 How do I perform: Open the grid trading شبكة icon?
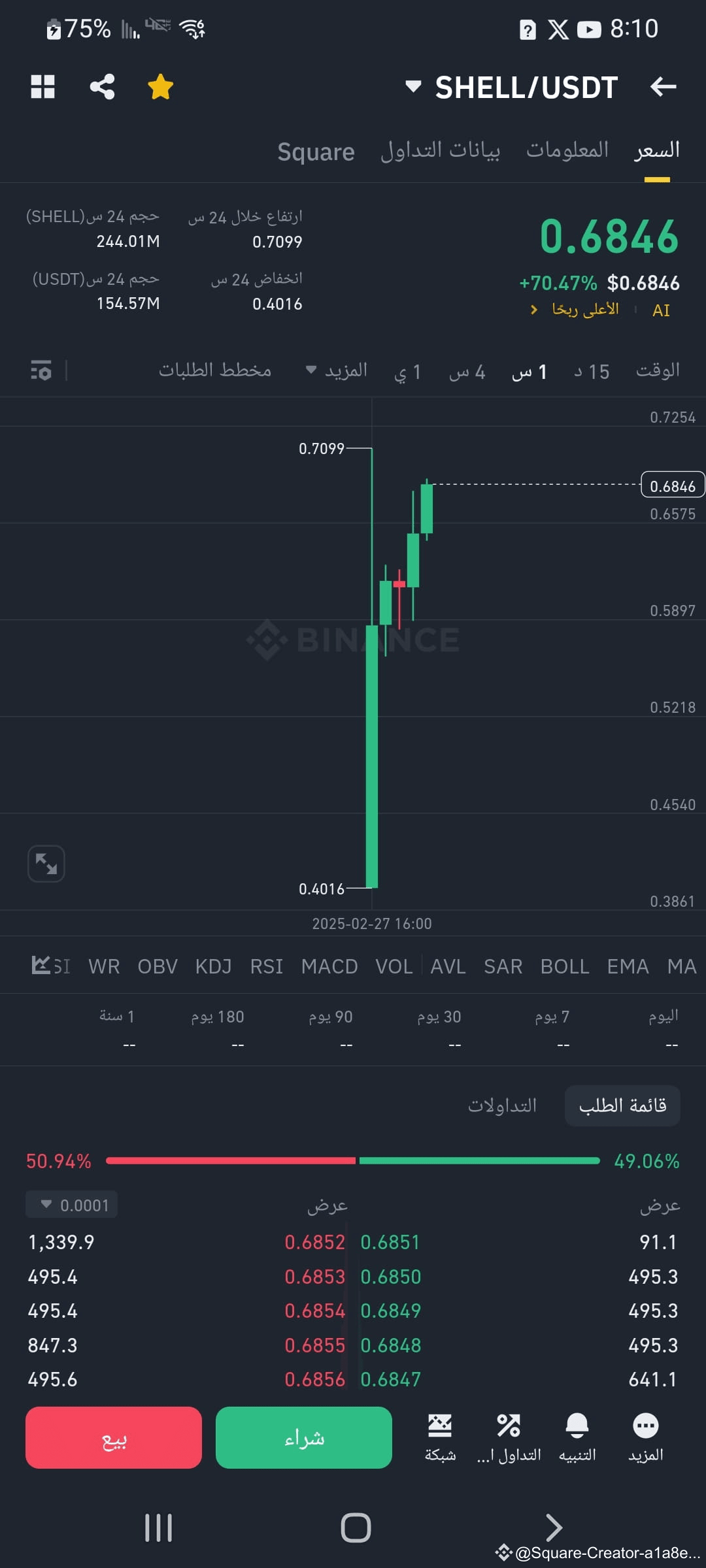440,1437
